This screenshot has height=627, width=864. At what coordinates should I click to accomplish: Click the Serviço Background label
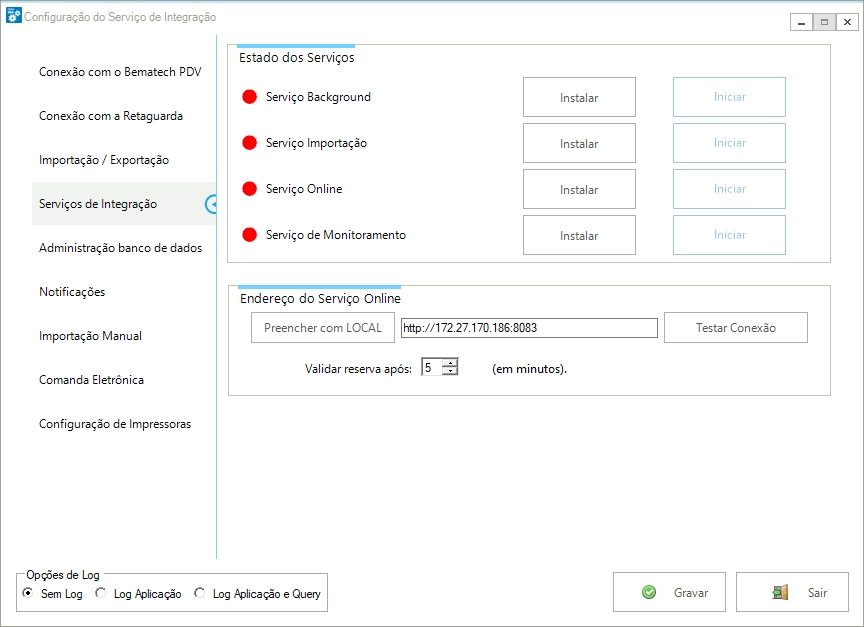click(x=318, y=97)
